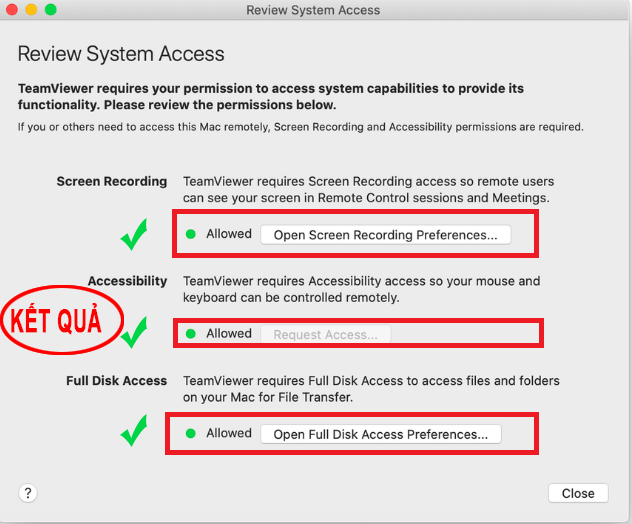Close the window with the red titlebar button

[x=11, y=10]
